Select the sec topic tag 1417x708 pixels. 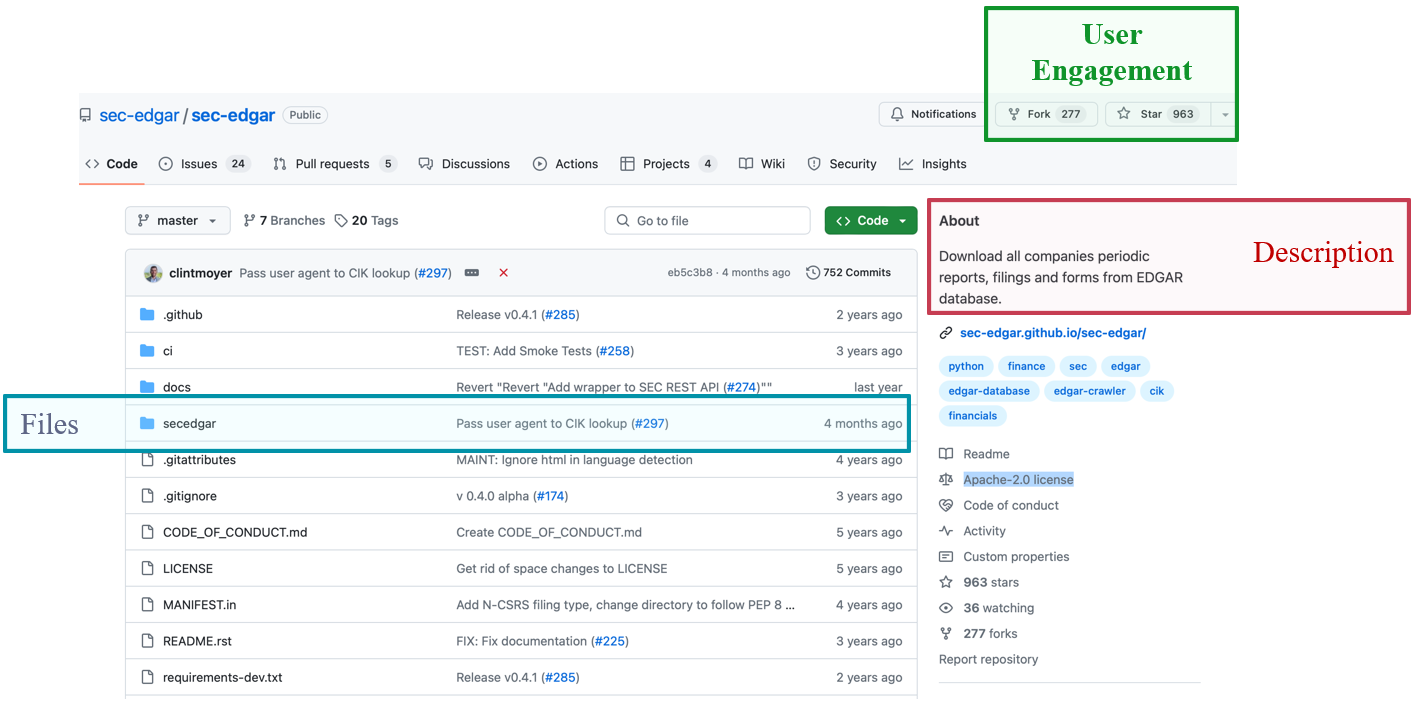click(x=1078, y=367)
